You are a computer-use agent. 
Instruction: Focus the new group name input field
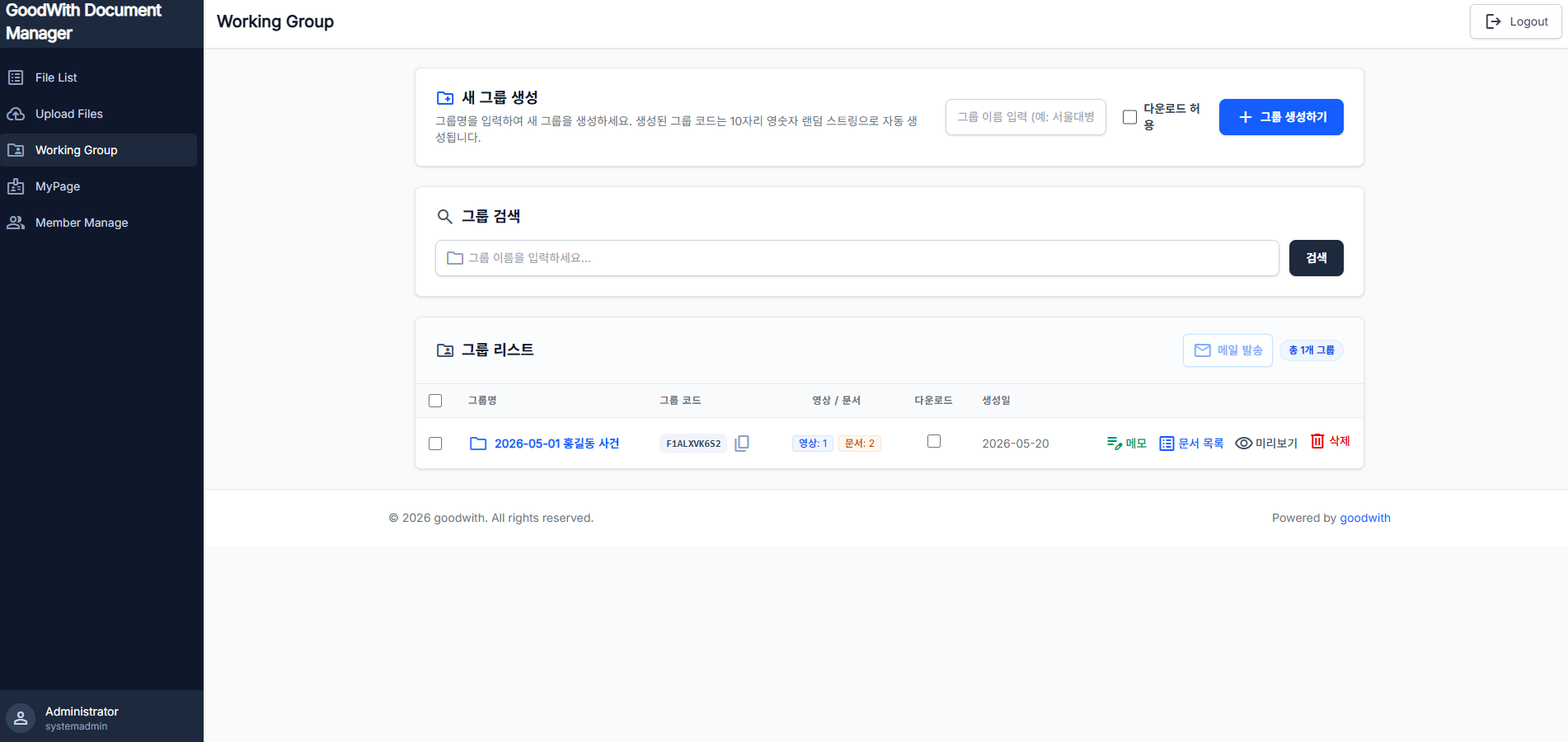pos(1026,117)
